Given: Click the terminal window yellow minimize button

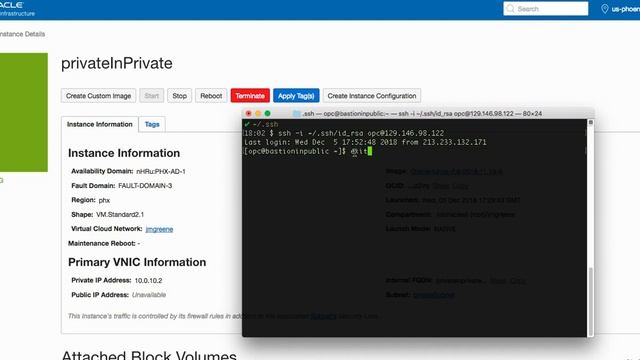Looking at the screenshot, I should [258, 113].
